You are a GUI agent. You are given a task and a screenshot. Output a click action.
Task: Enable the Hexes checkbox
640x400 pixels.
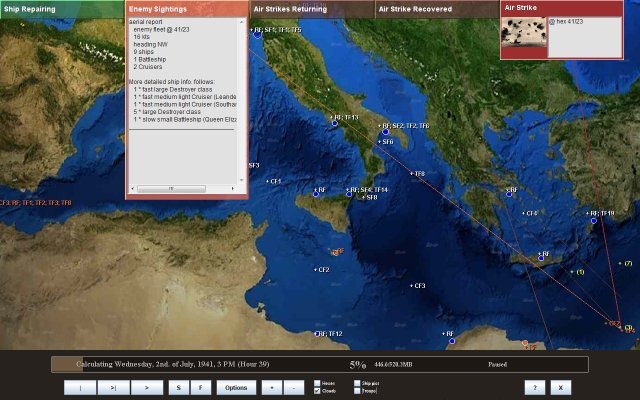click(x=318, y=383)
